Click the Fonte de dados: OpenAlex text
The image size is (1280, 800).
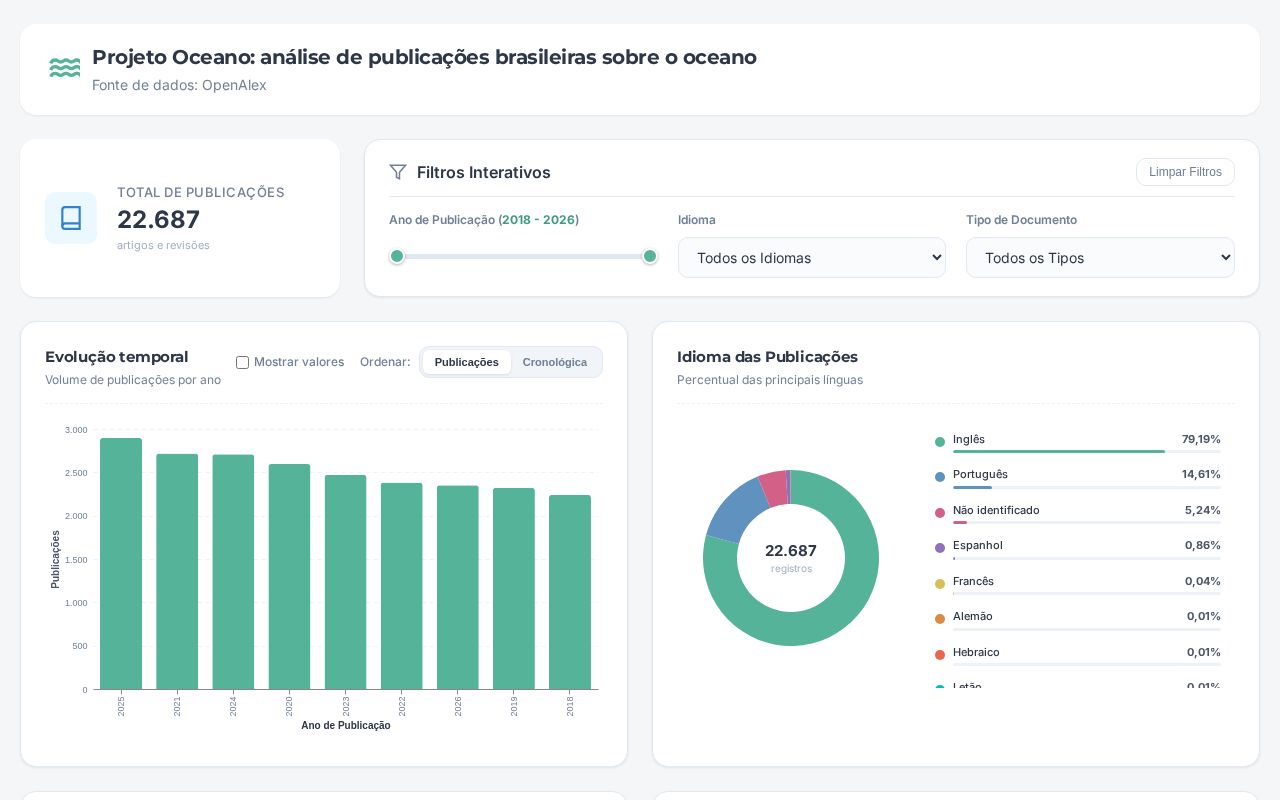[x=179, y=85]
